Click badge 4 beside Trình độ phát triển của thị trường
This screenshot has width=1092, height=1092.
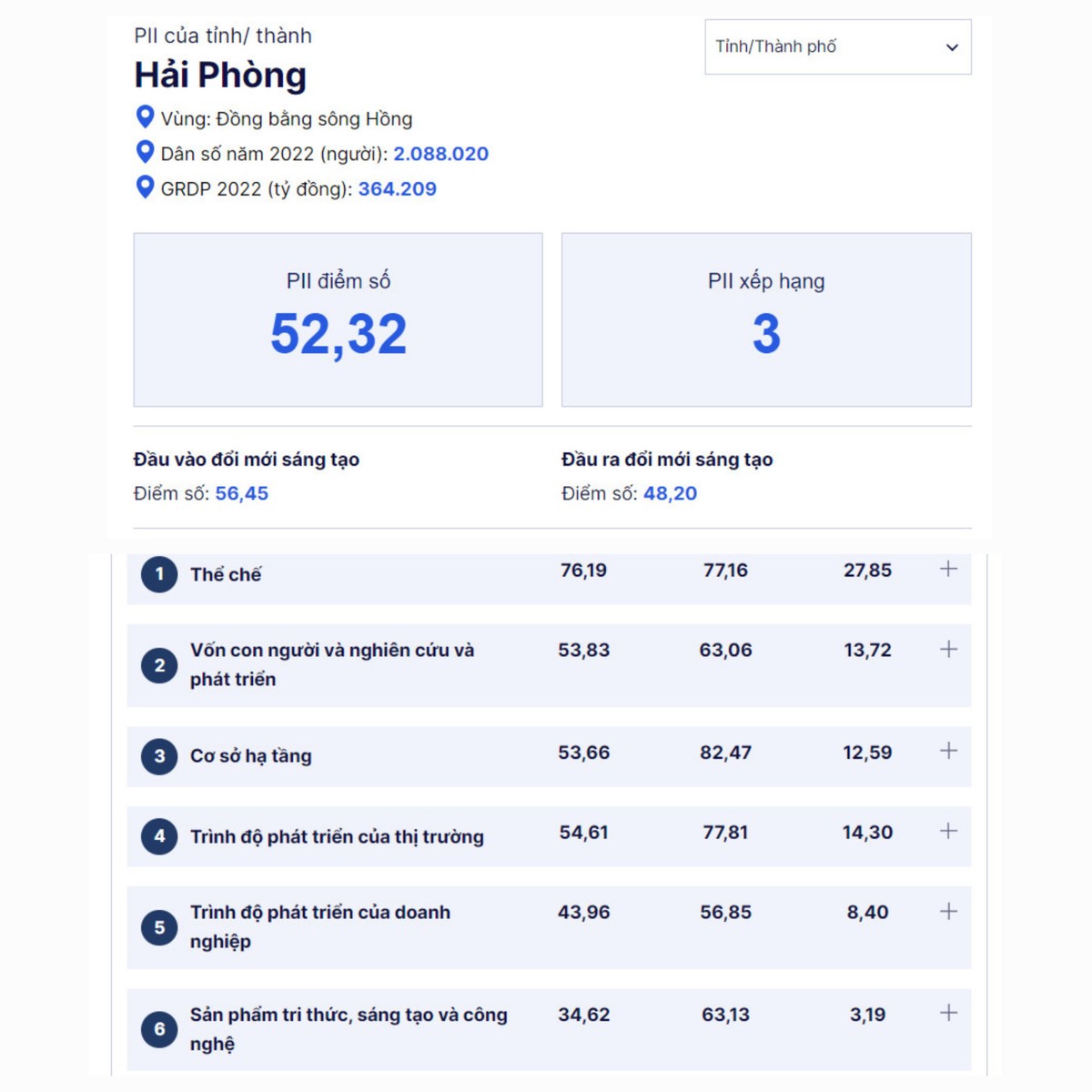[159, 834]
